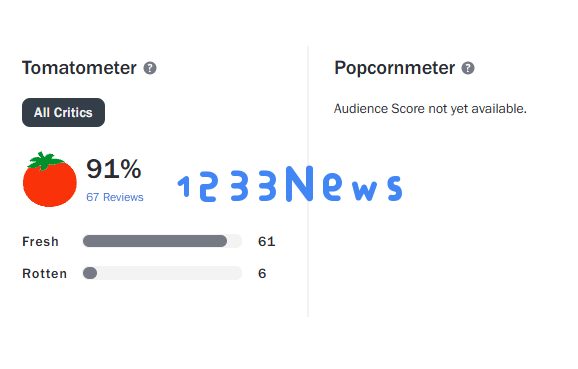Click the Popcornmeter help question mark icon
Viewport: 578px width, 369px height.
468,68
